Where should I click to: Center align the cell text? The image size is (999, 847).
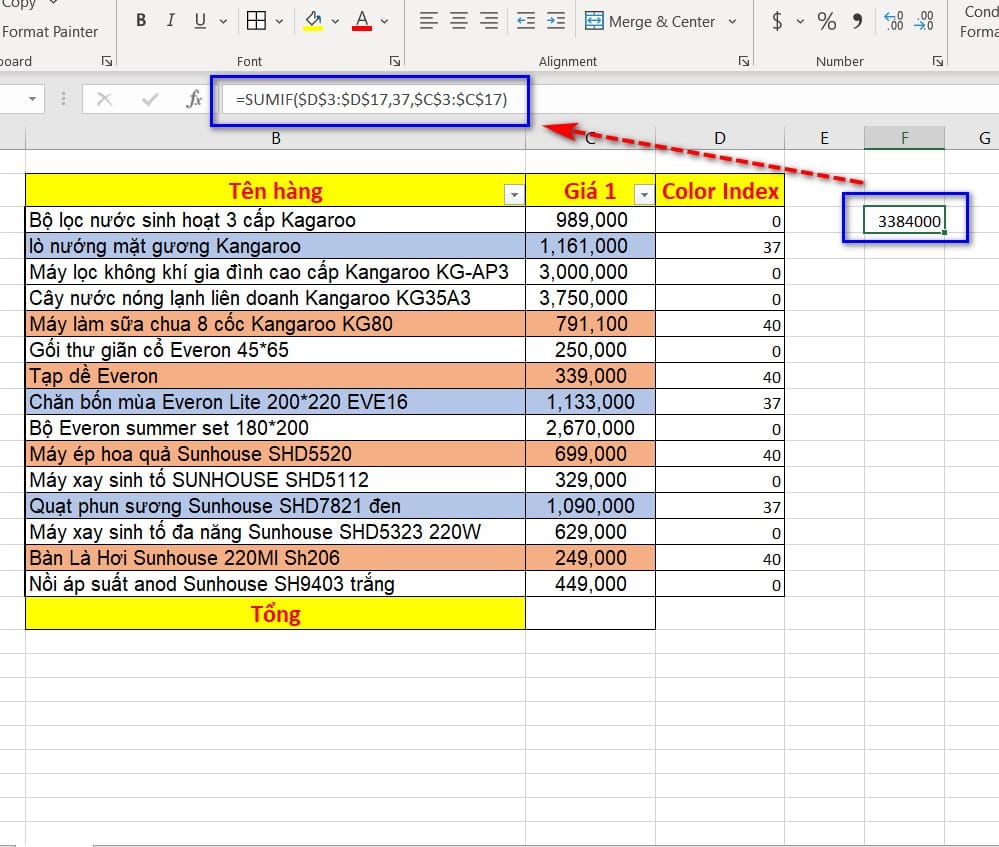[x=459, y=21]
